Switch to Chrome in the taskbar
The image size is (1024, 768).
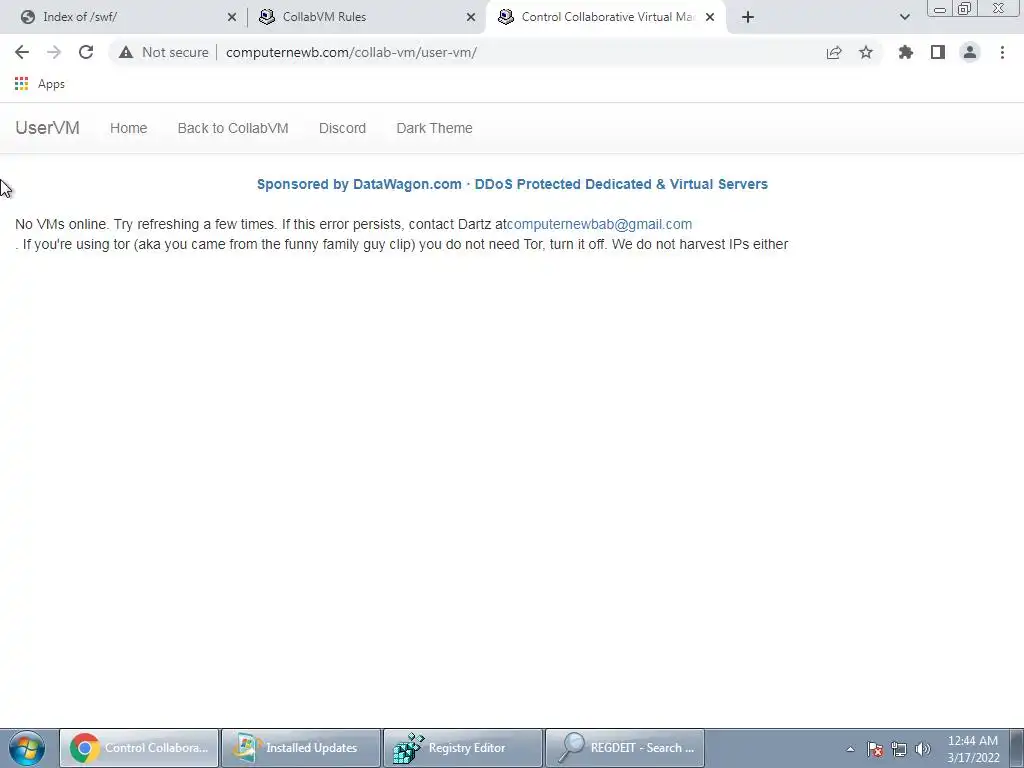click(x=139, y=748)
